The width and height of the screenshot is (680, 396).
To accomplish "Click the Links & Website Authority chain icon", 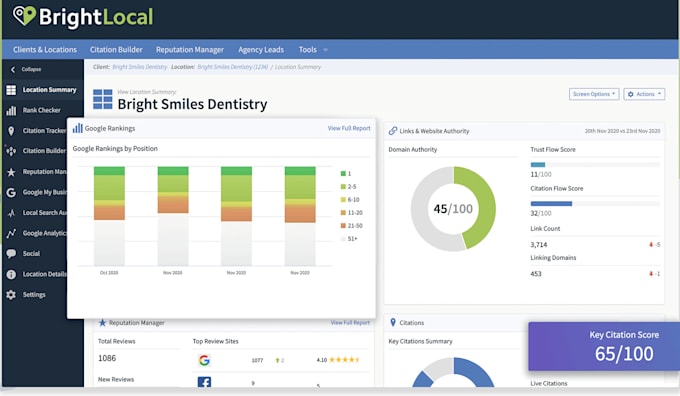I will [x=393, y=131].
